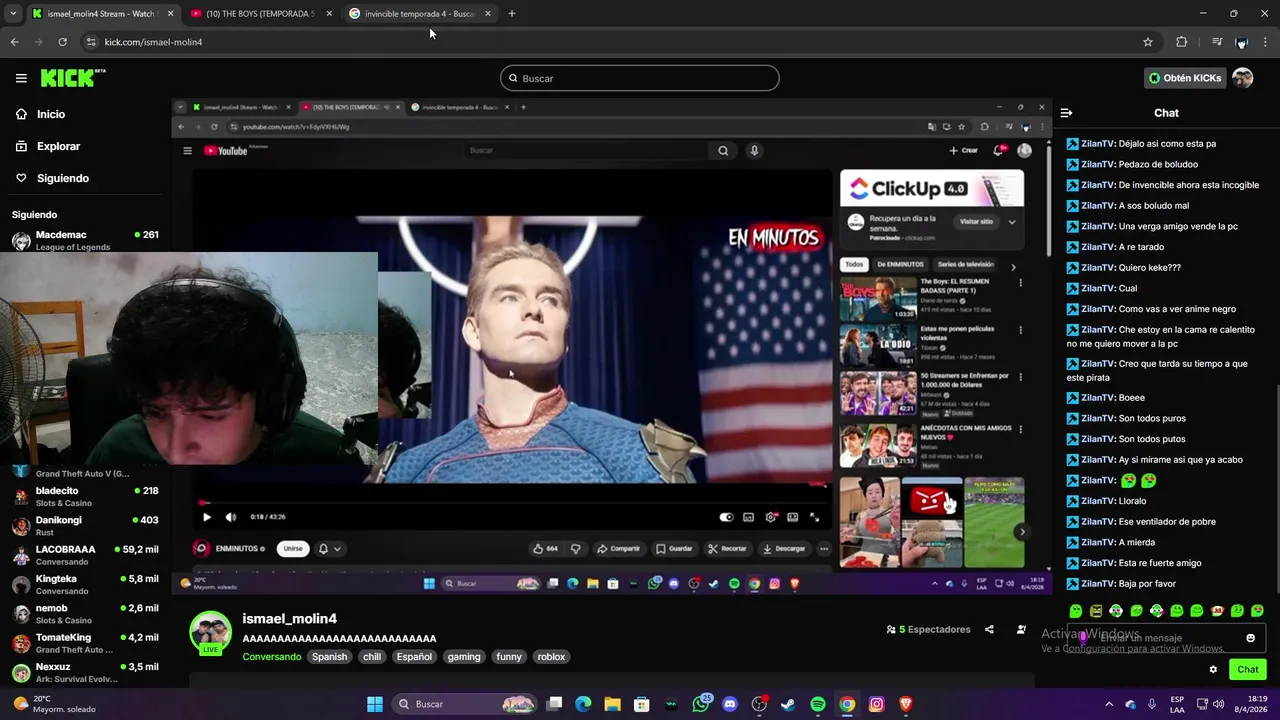Open Macdemac channel in following list
Screen dimensions: 1280x720
coord(85,240)
